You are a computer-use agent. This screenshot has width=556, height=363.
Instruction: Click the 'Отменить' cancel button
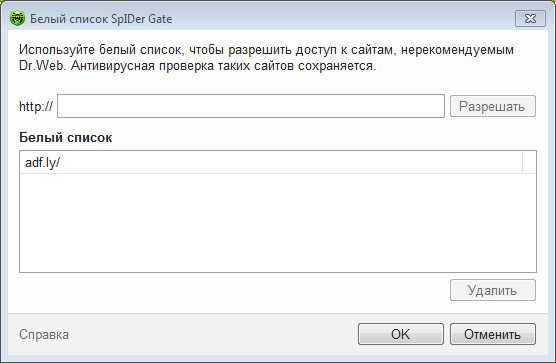point(493,334)
